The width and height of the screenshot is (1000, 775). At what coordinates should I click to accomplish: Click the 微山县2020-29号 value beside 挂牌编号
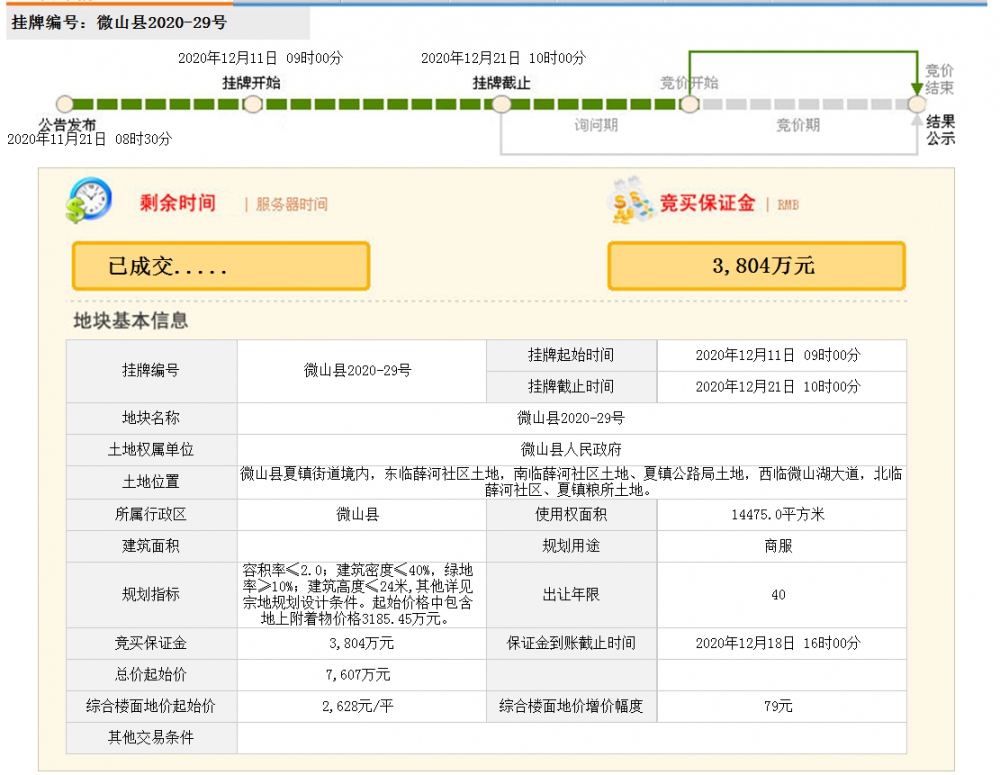358,371
